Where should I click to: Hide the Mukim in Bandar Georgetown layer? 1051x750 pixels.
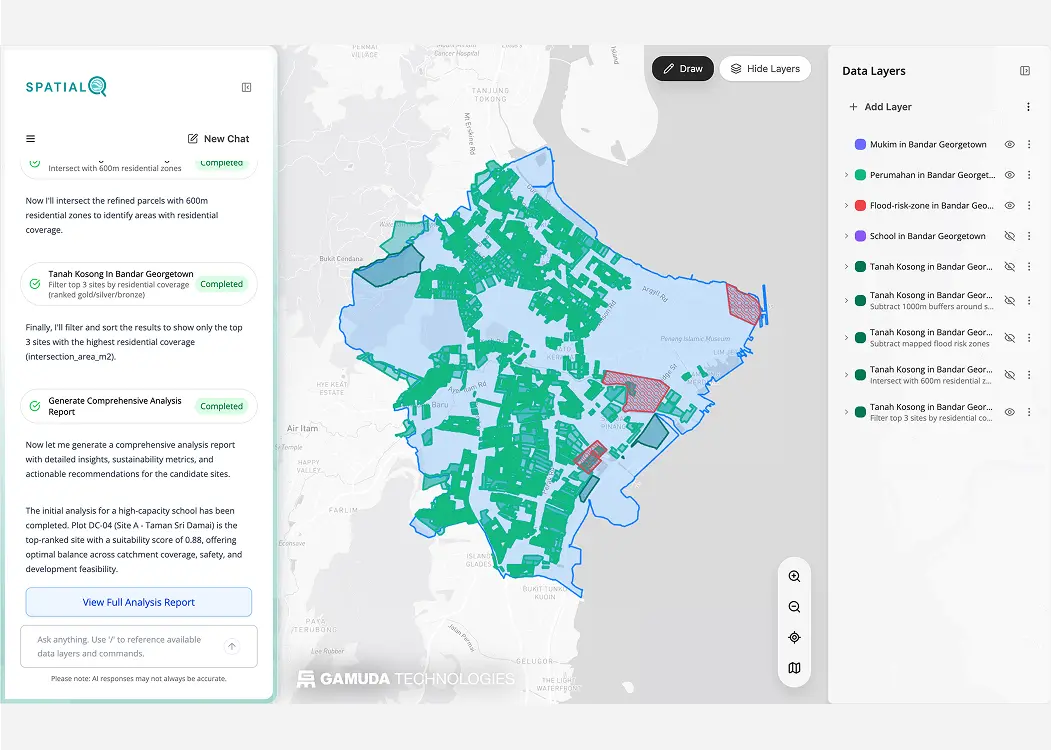(x=1010, y=145)
